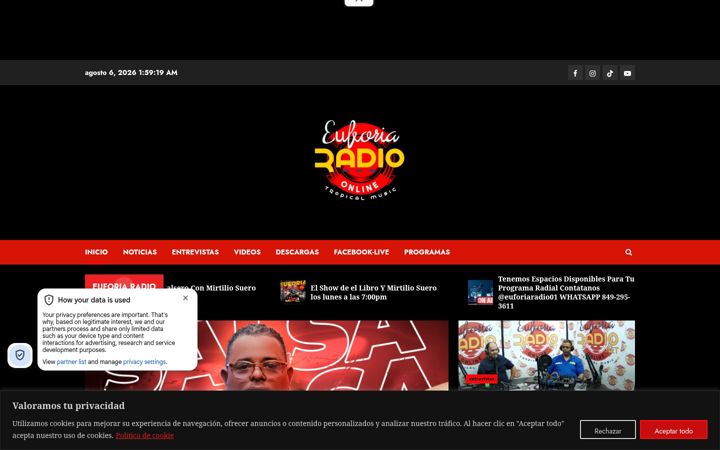Click the 'Valoramos tu privacidad' heading
This screenshot has height=450, width=720.
tap(68, 405)
